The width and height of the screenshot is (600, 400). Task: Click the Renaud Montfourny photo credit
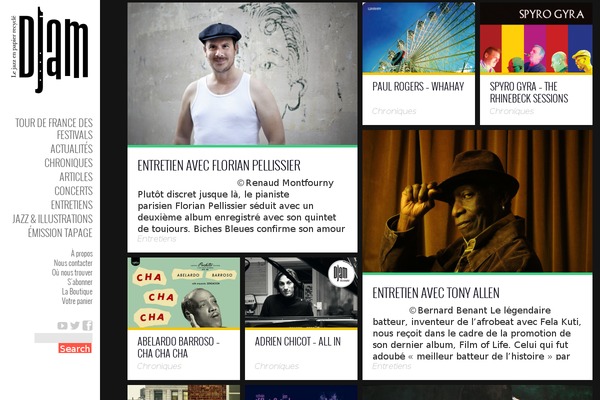[x=285, y=183]
